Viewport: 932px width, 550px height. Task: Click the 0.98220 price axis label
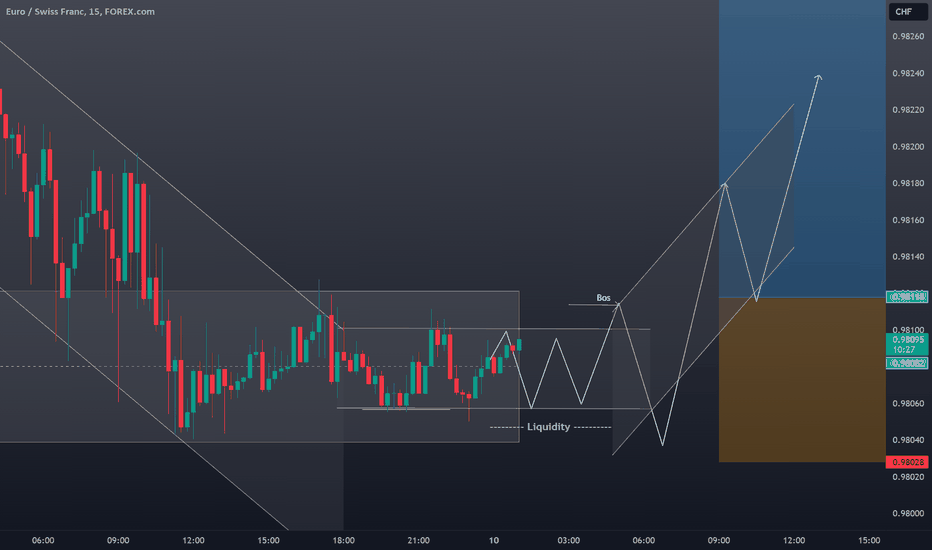908,110
